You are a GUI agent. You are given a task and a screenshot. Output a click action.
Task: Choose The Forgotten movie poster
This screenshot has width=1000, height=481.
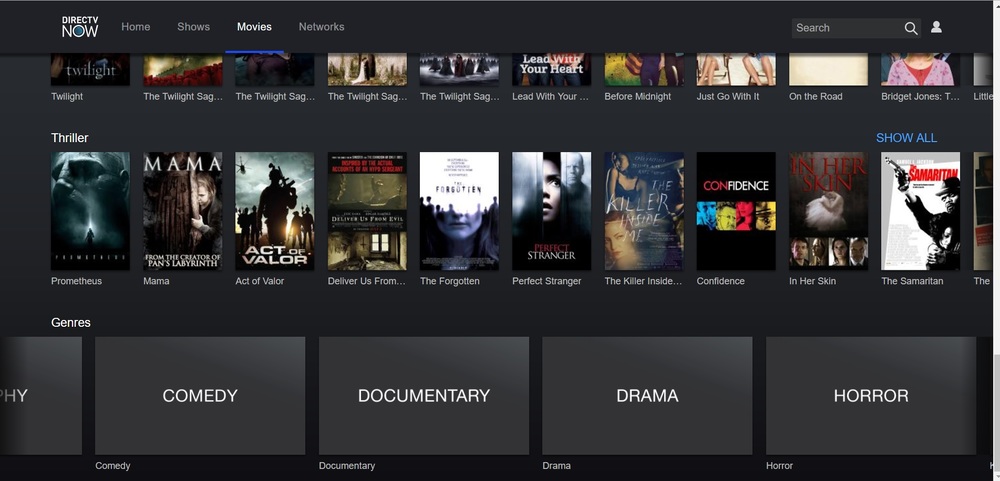click(x=459, y=211)
